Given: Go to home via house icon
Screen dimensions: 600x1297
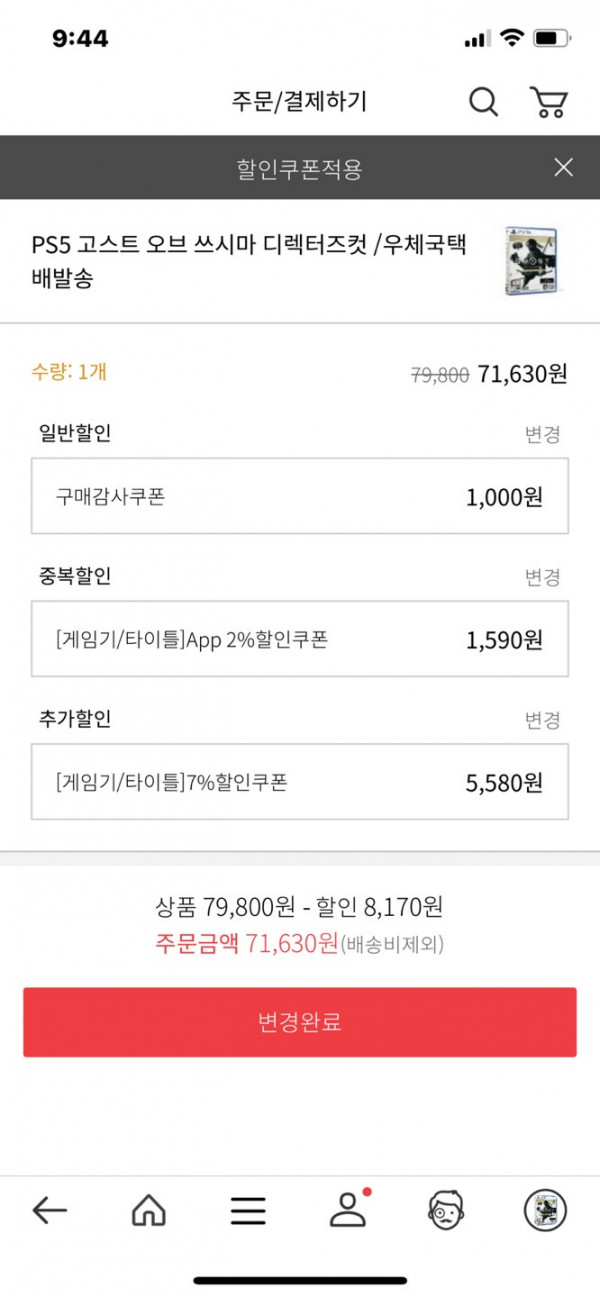Looking at the screenshot, I should (x=149, y=1211).
